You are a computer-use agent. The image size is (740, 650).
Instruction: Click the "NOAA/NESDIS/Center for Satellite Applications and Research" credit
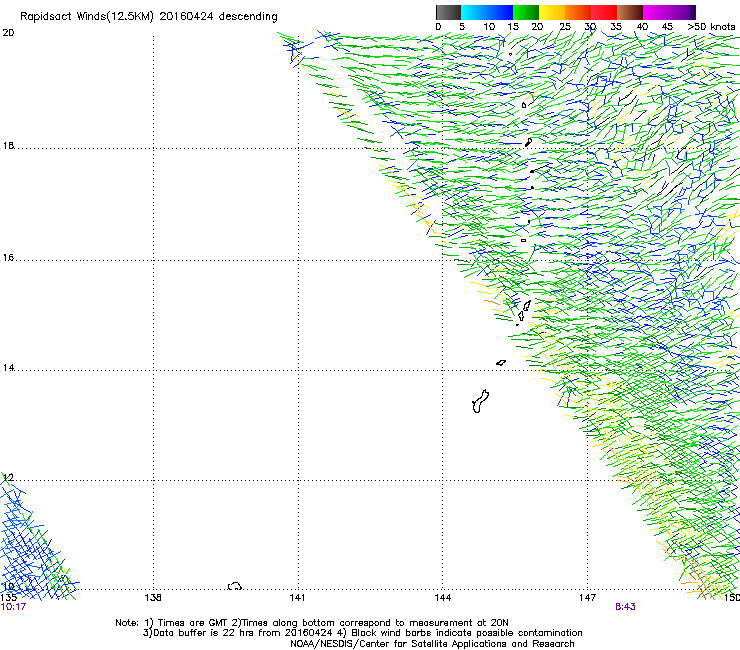[432, 643]
